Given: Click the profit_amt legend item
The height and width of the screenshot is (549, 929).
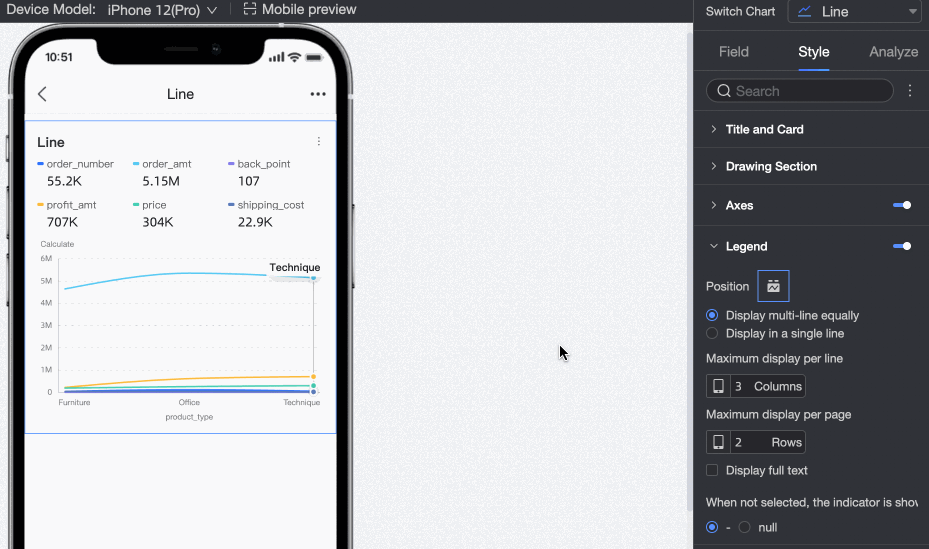Looking at the screenshot, I should click(x=66, y=214).
